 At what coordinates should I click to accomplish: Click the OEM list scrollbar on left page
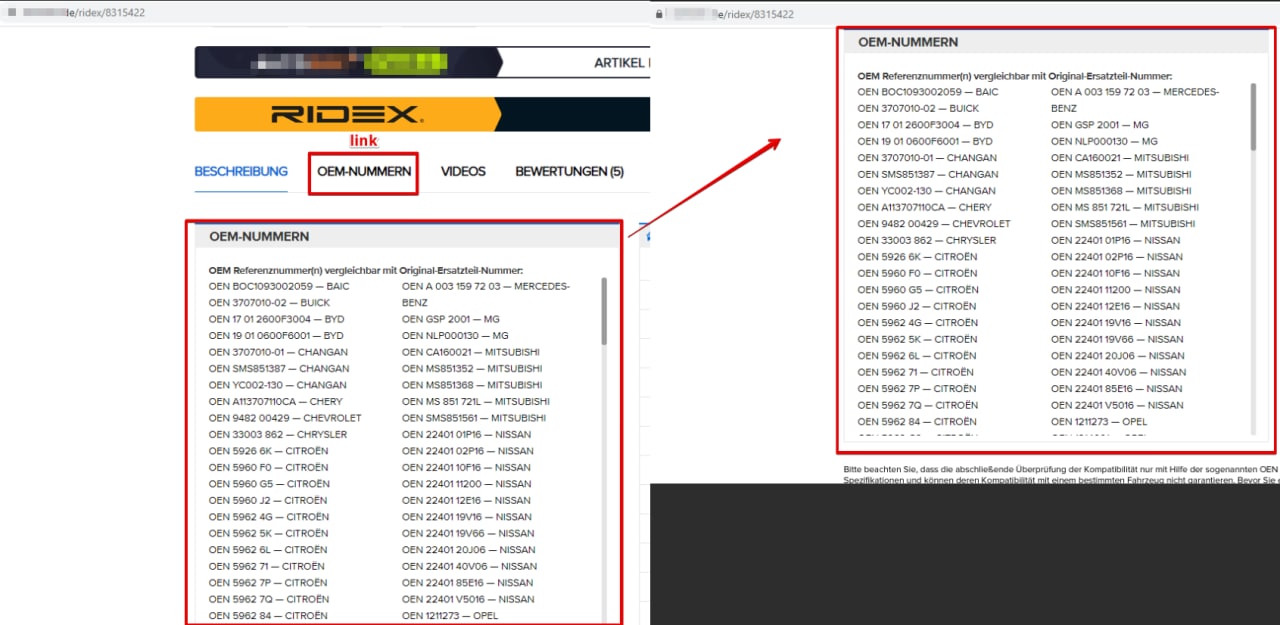(604, 311)
